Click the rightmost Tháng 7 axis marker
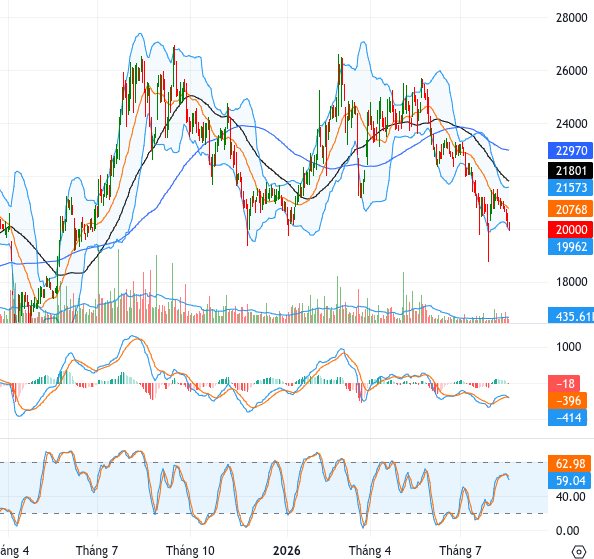 point(460,550)
